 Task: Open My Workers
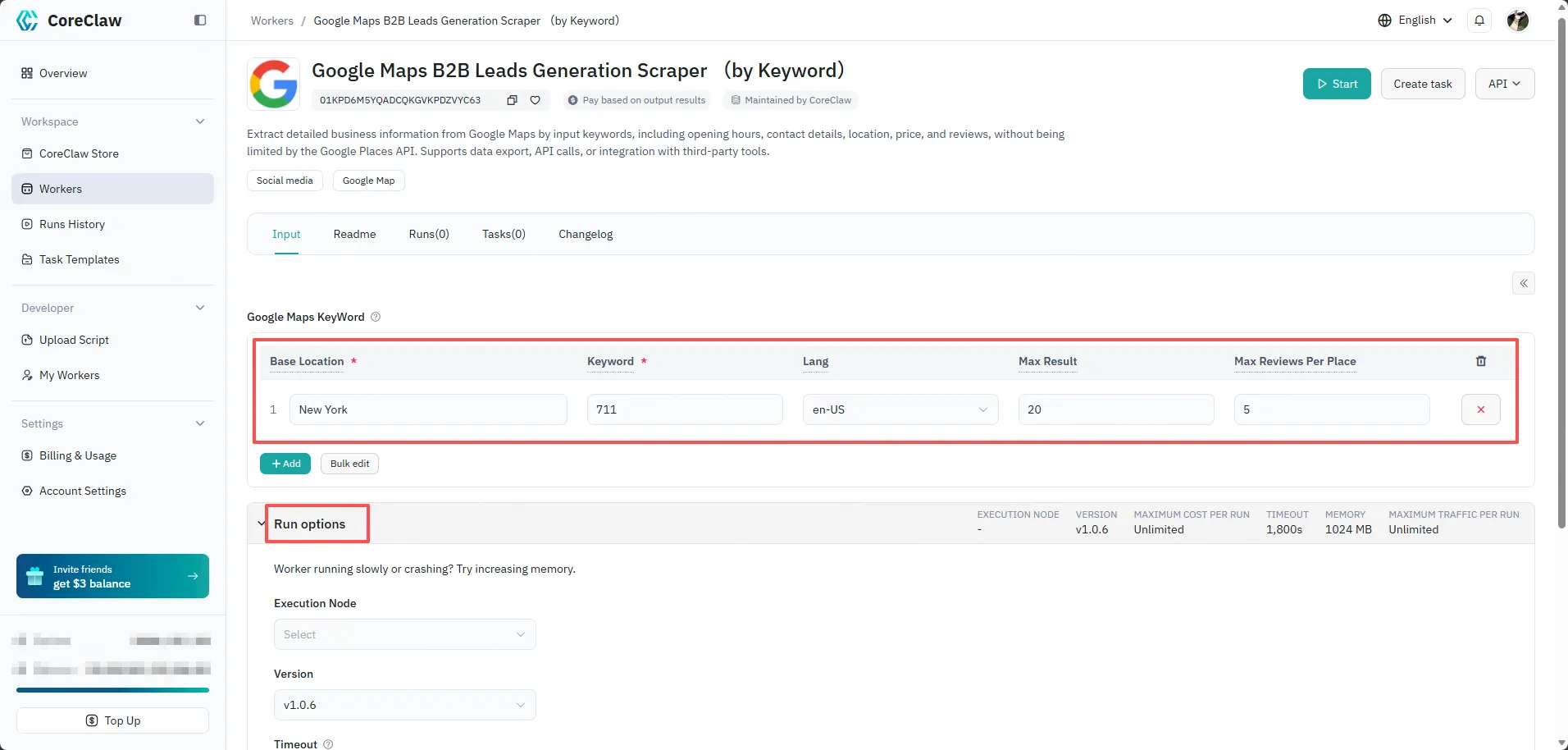112,375
